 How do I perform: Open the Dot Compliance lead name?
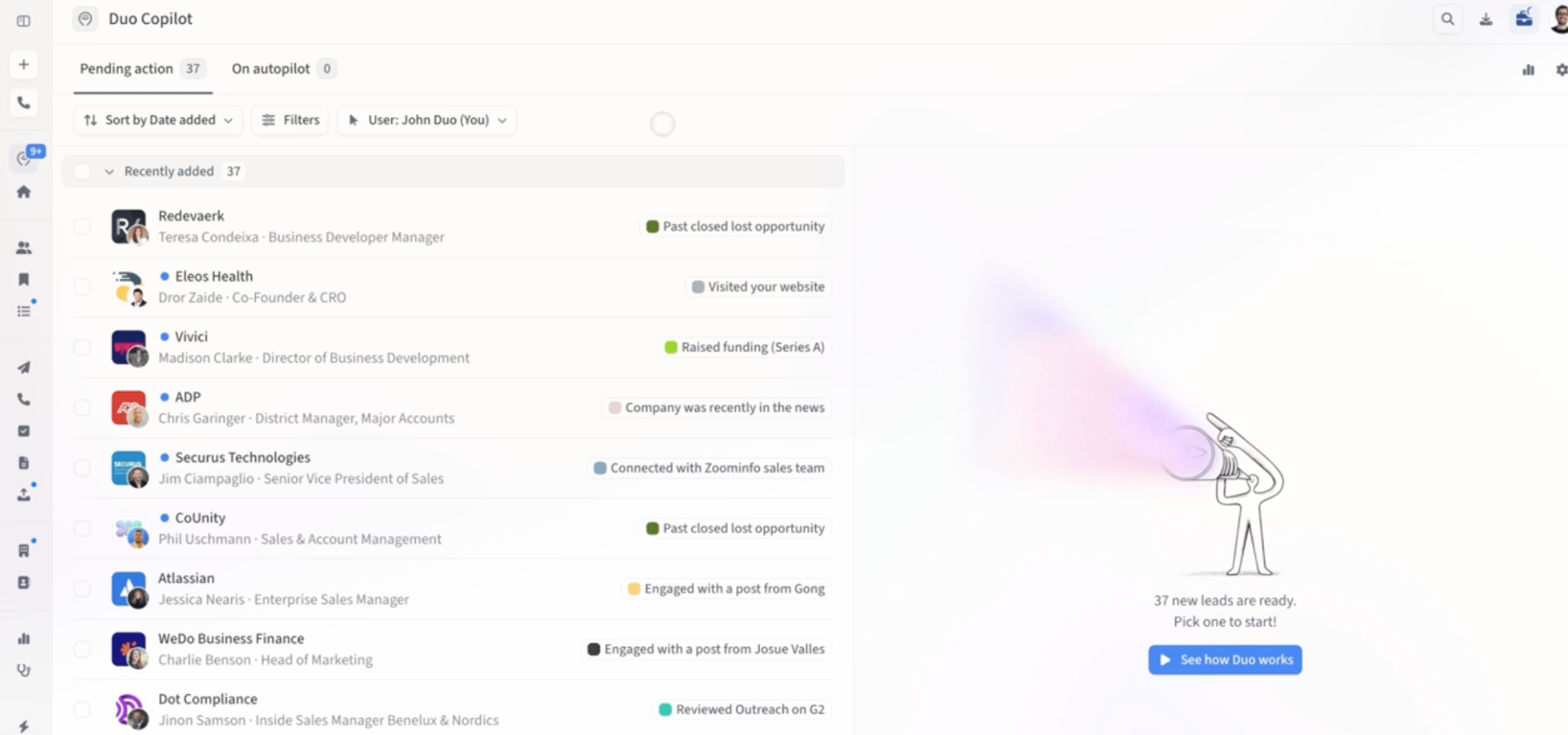click(207, 700)
